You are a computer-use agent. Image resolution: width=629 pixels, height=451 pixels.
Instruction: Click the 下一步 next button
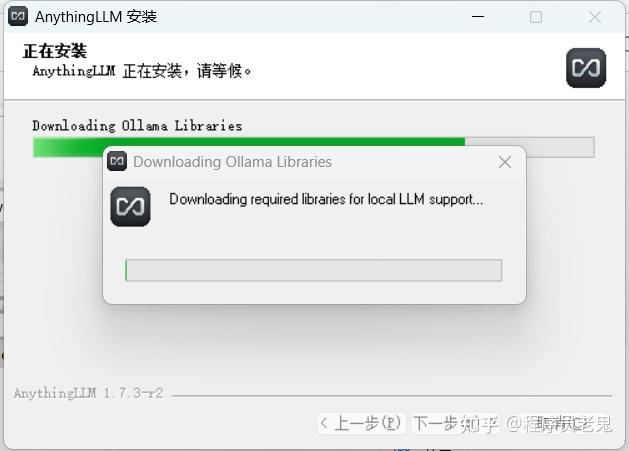[455, 423]
